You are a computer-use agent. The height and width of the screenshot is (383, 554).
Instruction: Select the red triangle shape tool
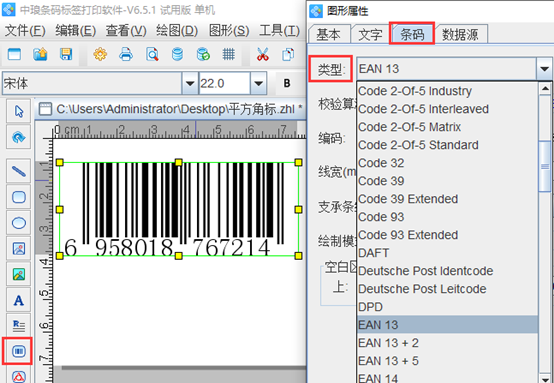click(x=19, y=376)
